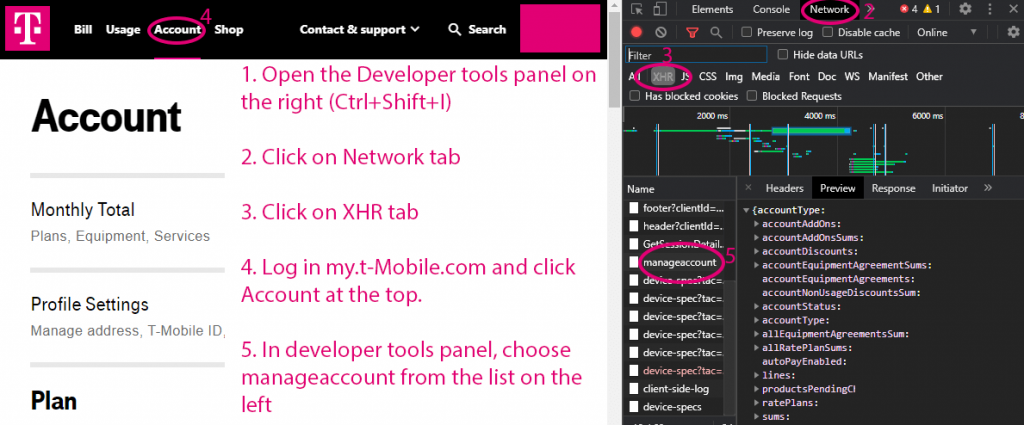Viewport: 1024px width, 425px height.
Task: Switch to the Console tab
Action: click(x=771, y=9)
